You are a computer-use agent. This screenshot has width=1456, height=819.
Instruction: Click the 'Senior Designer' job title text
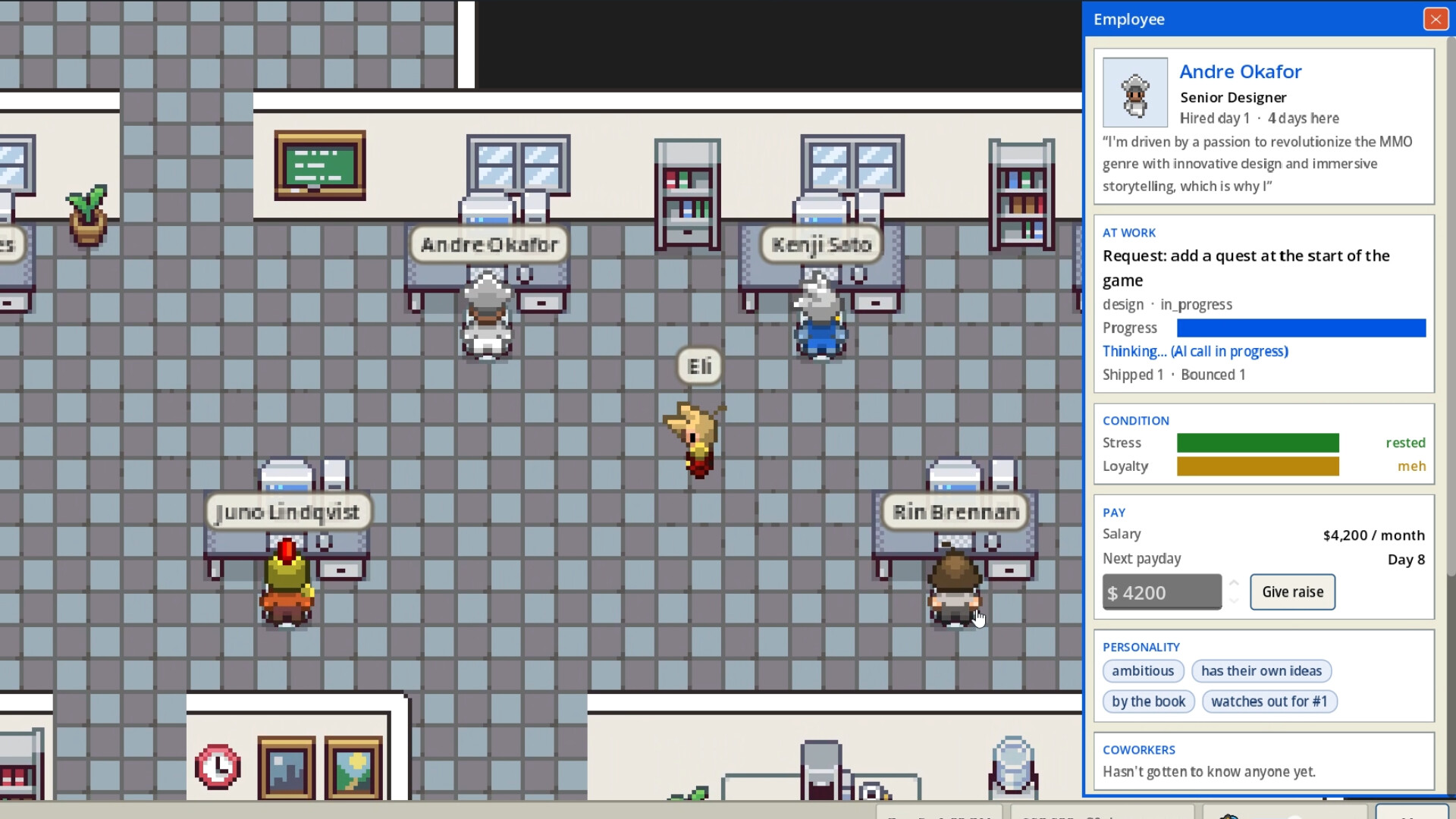[1233, 97]
